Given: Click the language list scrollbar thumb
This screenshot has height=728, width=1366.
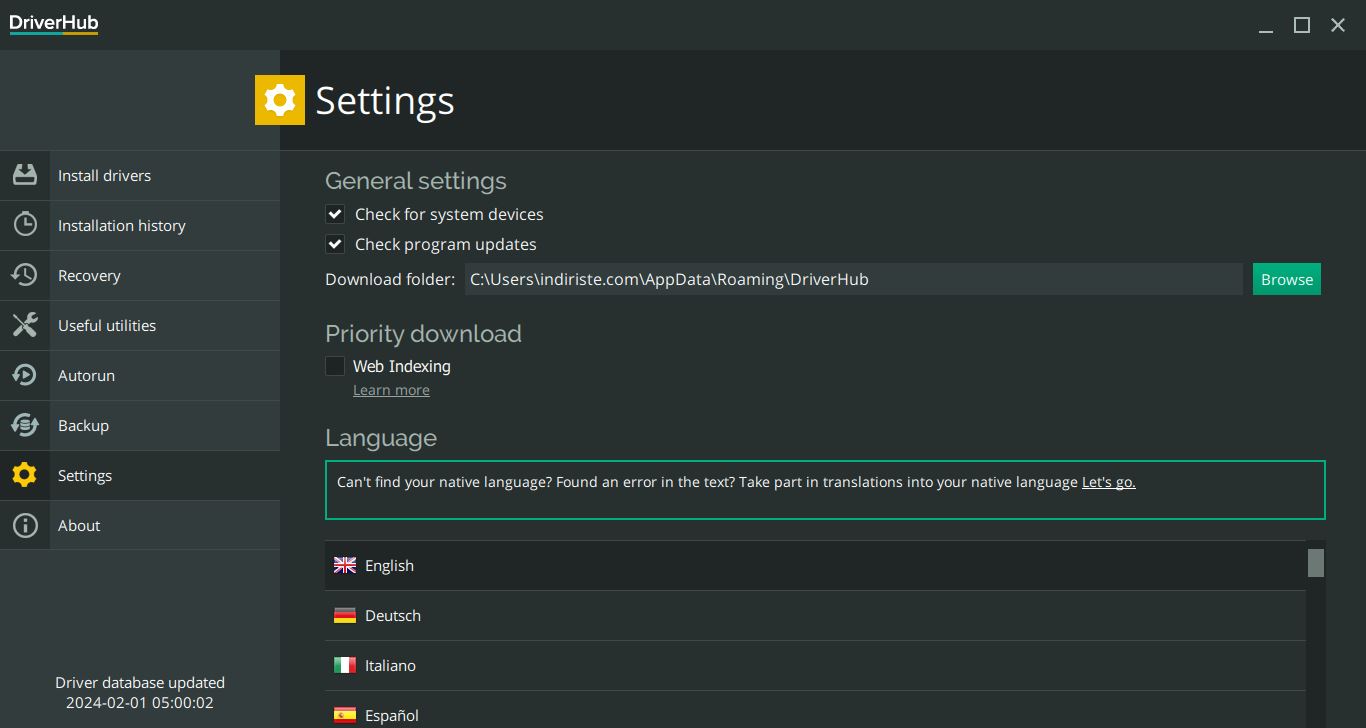Looking at the screenshot, I should coord(1316,563).
